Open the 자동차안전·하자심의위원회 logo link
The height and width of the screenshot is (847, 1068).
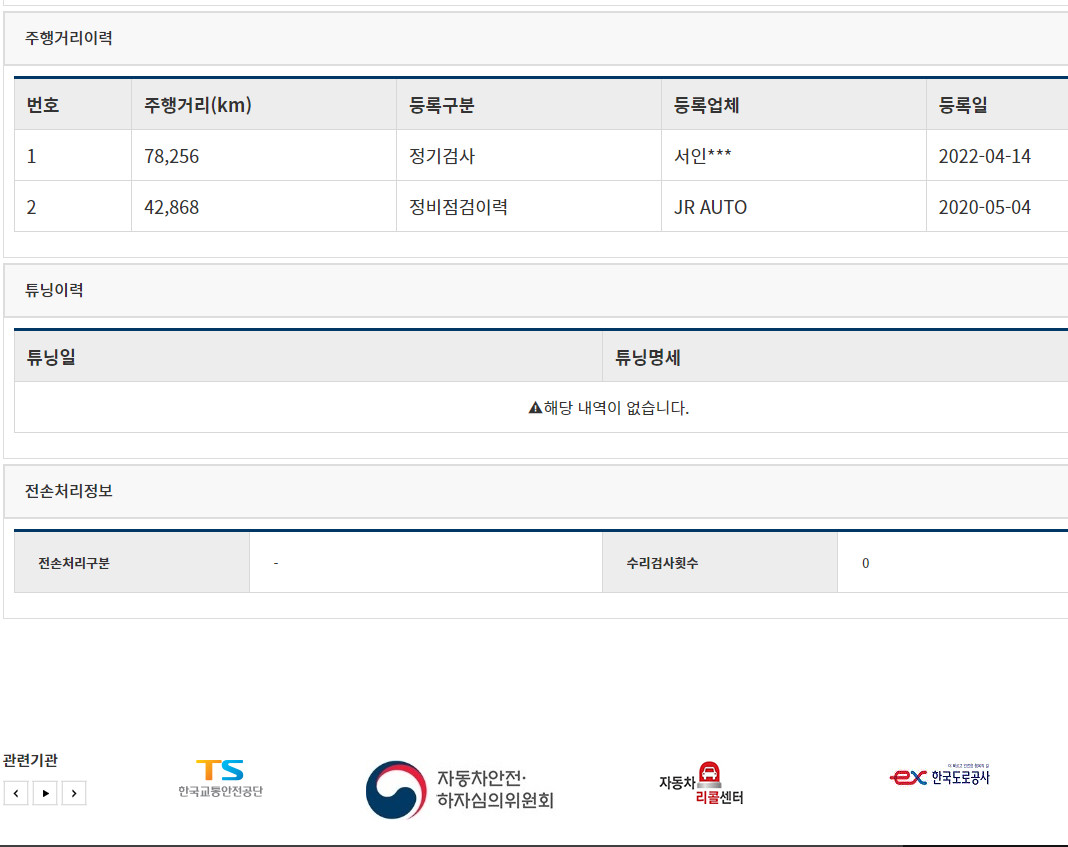pyautogui.click(x=460, y=790)
